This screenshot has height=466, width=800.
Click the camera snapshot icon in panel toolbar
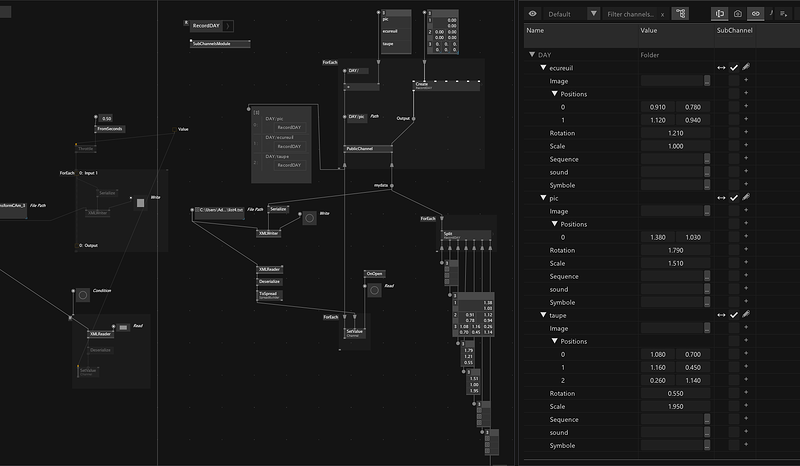tap(738, 14)
